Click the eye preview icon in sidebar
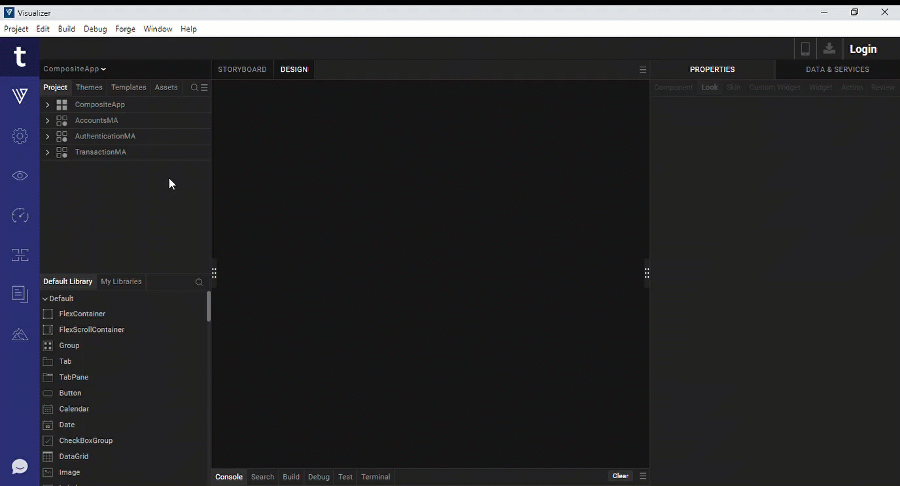The image size is (900, 486). (x=19, y=176)
